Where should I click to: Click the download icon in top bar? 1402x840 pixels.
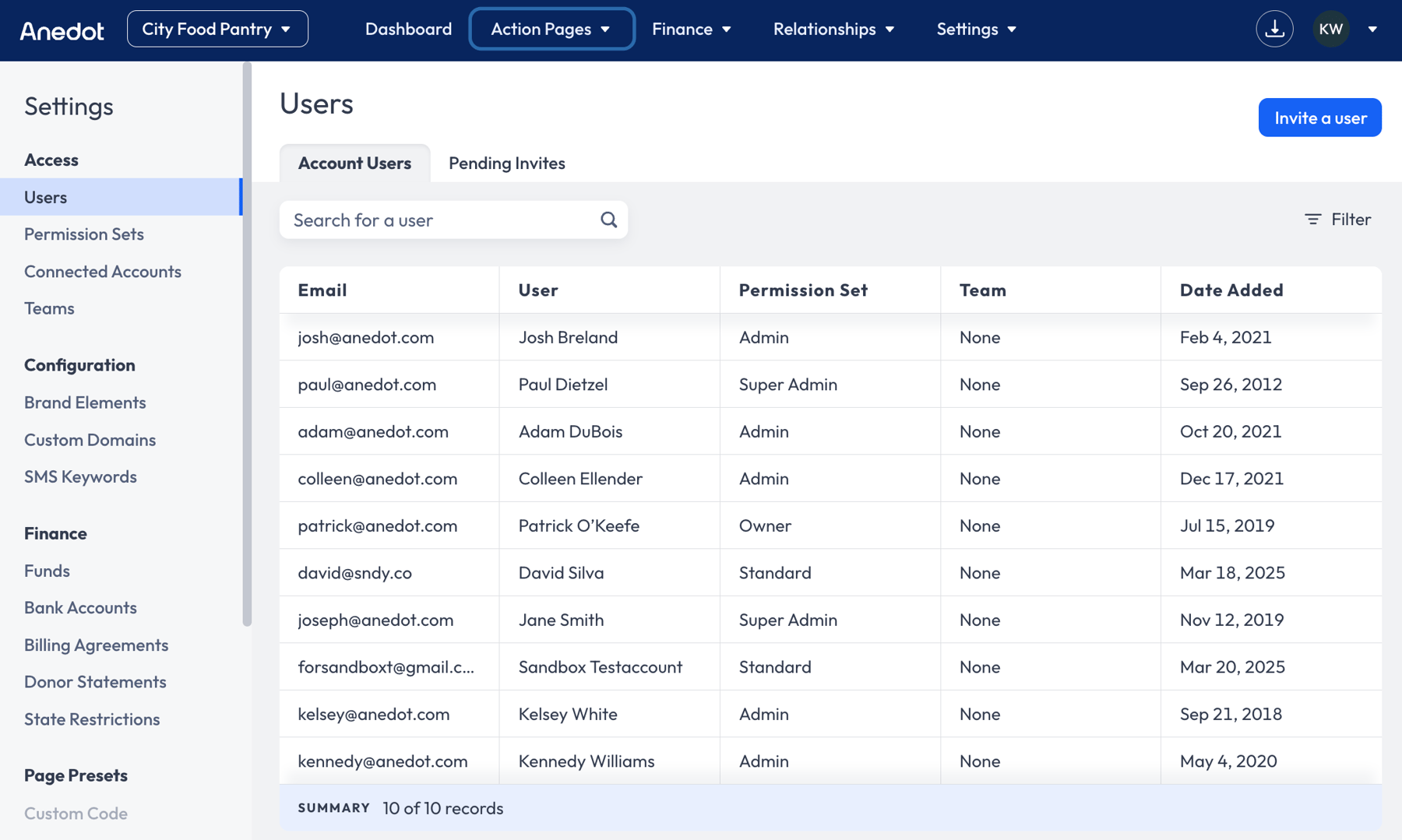click(x=1274, y=30)
